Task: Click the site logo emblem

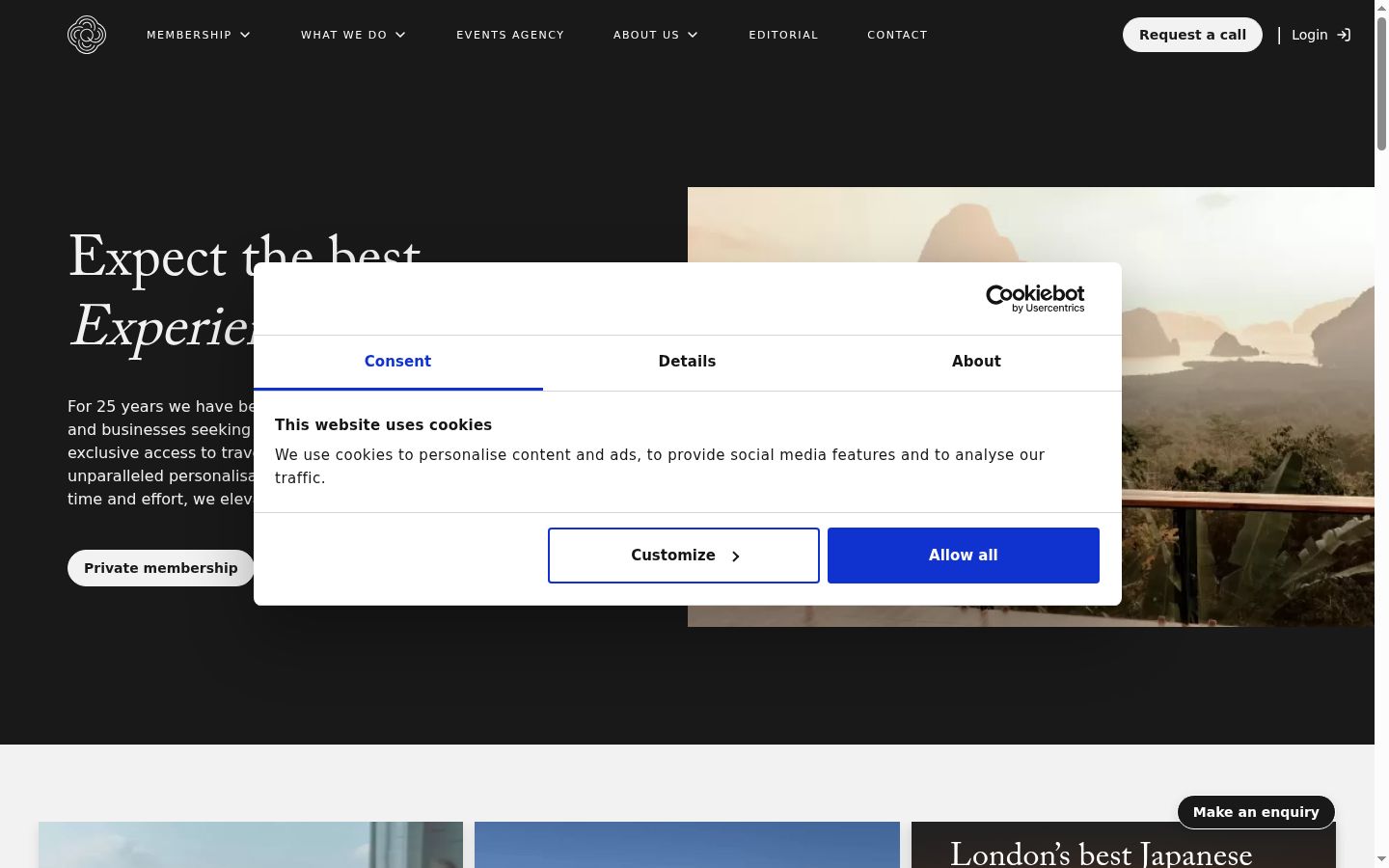Action: 87,35
